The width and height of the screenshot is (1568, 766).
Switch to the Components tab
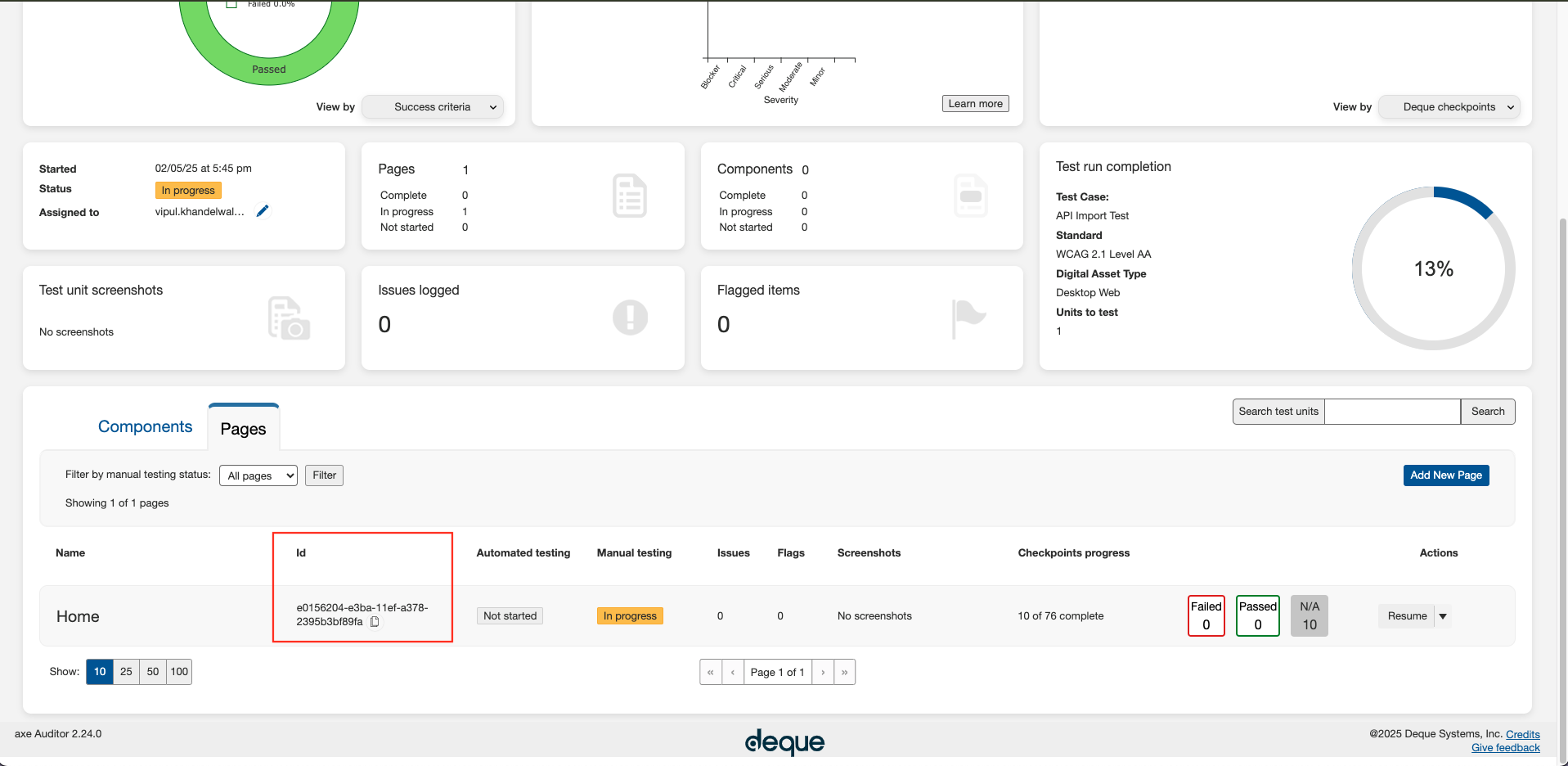(x=145, y=426)
